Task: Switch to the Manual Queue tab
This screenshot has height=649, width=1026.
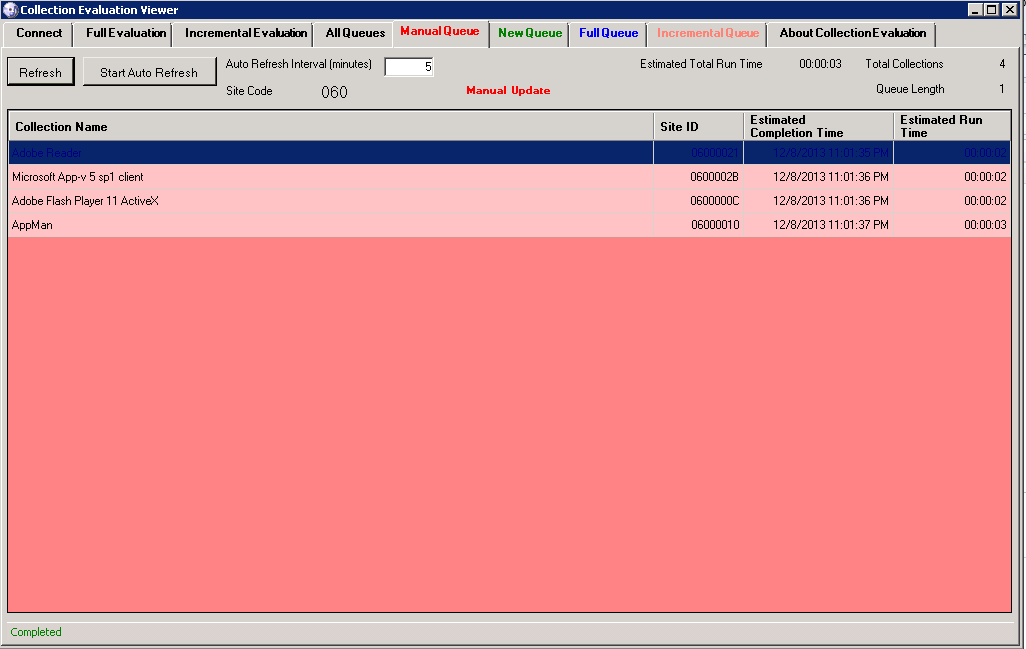Action: (440, 32)
